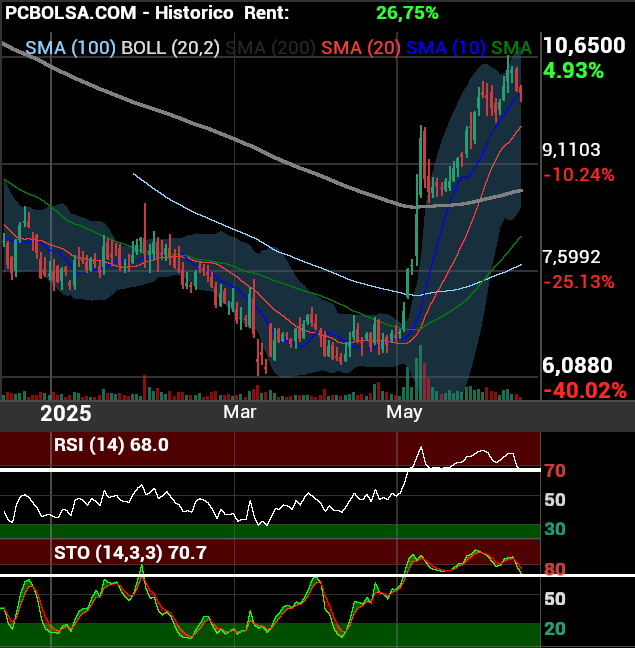Image resolution: width=635 pixels, height=648 pixels.
Task: Click the RSI (14) 68.0 indicator label
Action: (x=111, y=445)
